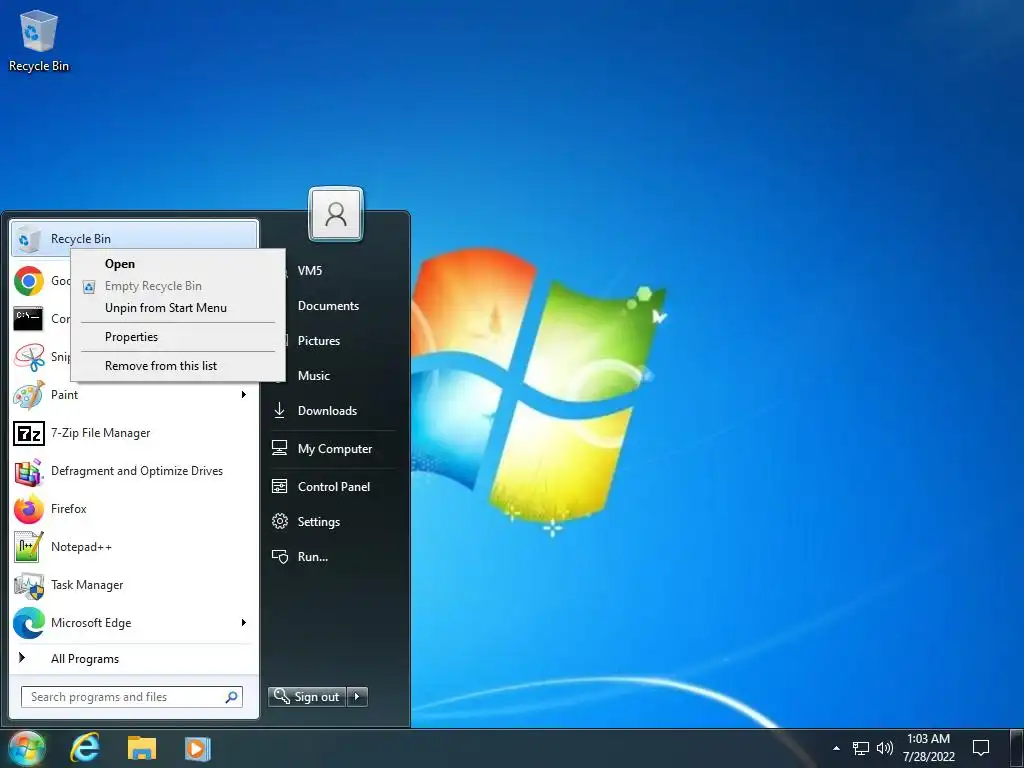Click the Task Manager label
The width and height of the screenshot is (1024, 768).
point(87,585)
